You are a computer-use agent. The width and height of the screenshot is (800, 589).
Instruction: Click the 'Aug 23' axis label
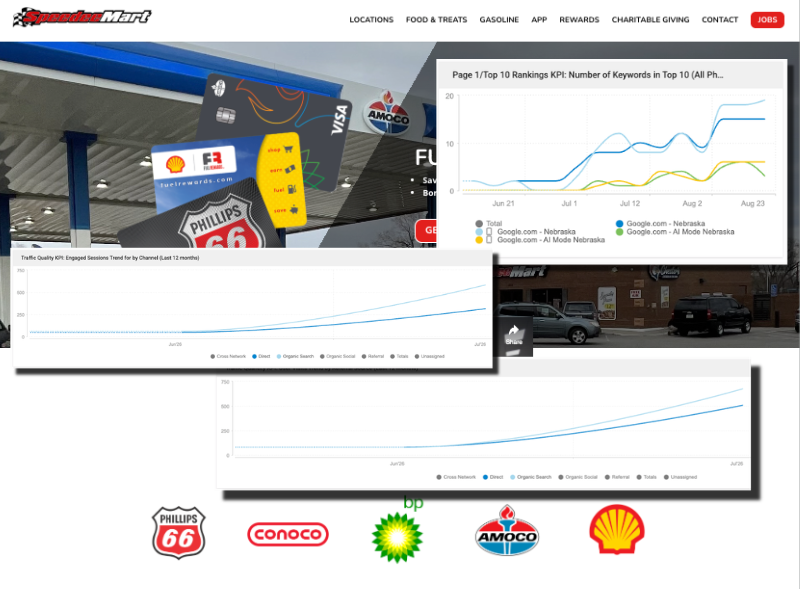[753, 203]
